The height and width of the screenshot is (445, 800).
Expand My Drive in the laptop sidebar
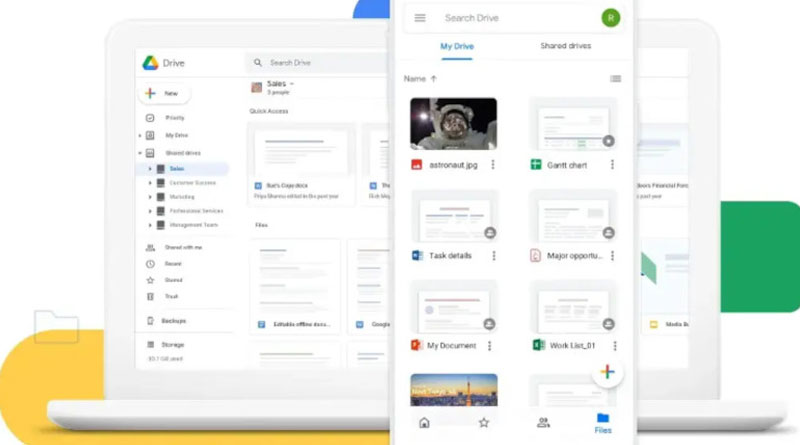[140, 136]
